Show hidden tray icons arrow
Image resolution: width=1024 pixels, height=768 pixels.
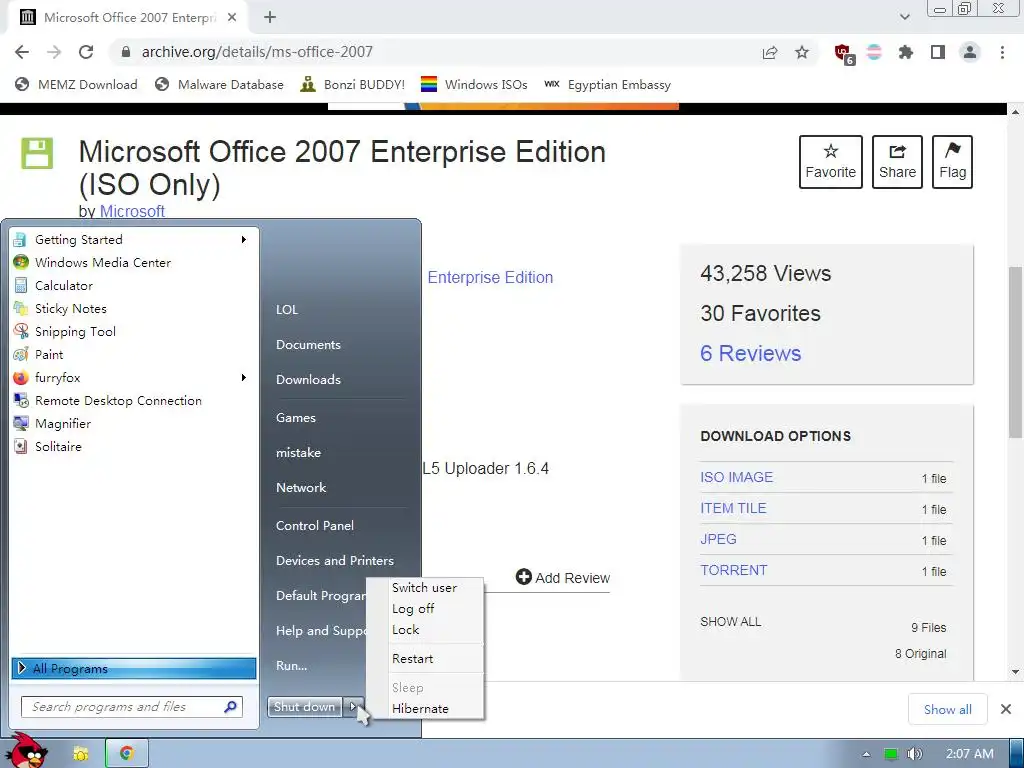[x=867, y=754]
